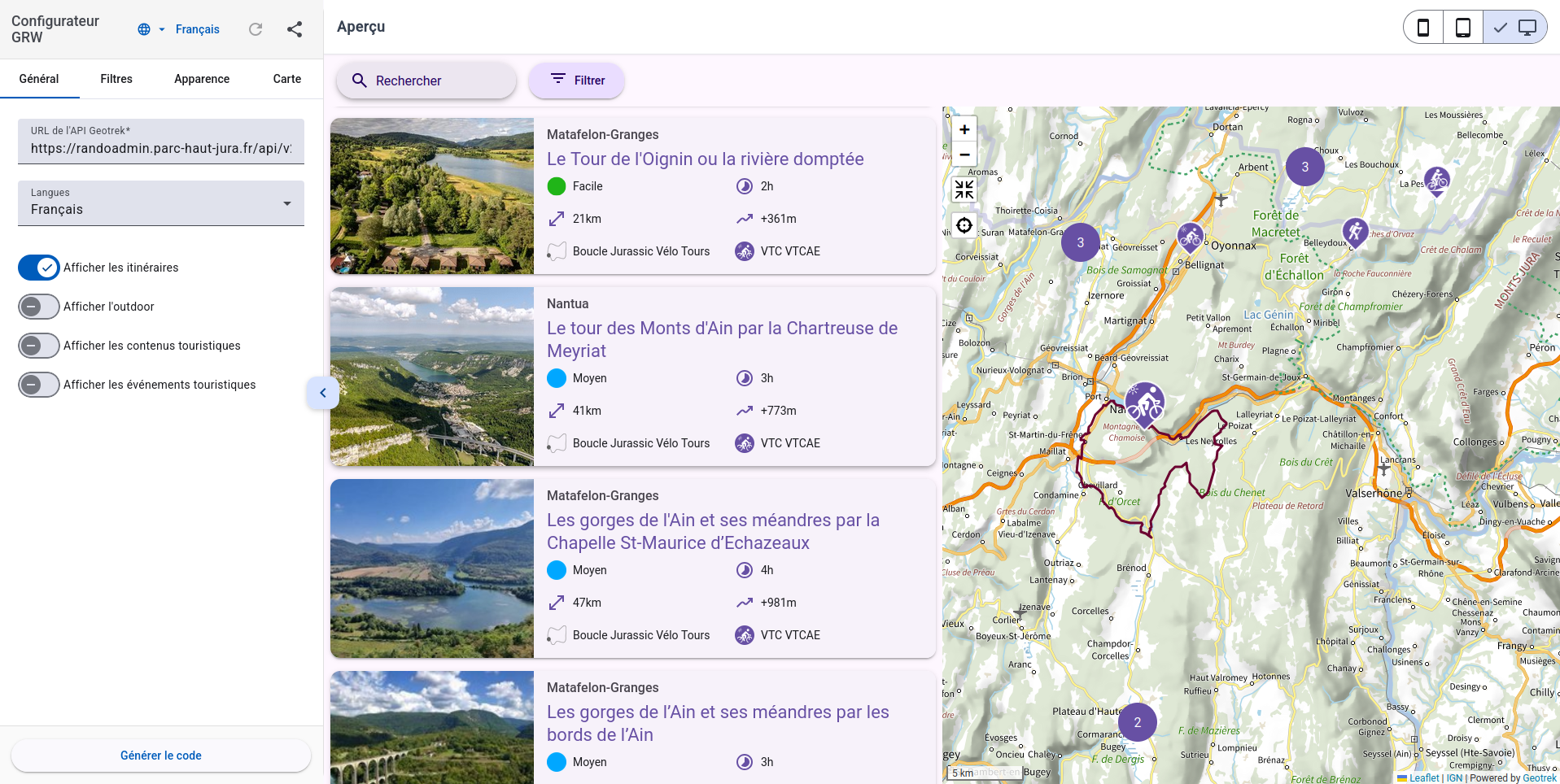The height and width of the screenshot is (784, 1560).
Task: Click the locate-me target map icon
Action: (x=964, y=225)
